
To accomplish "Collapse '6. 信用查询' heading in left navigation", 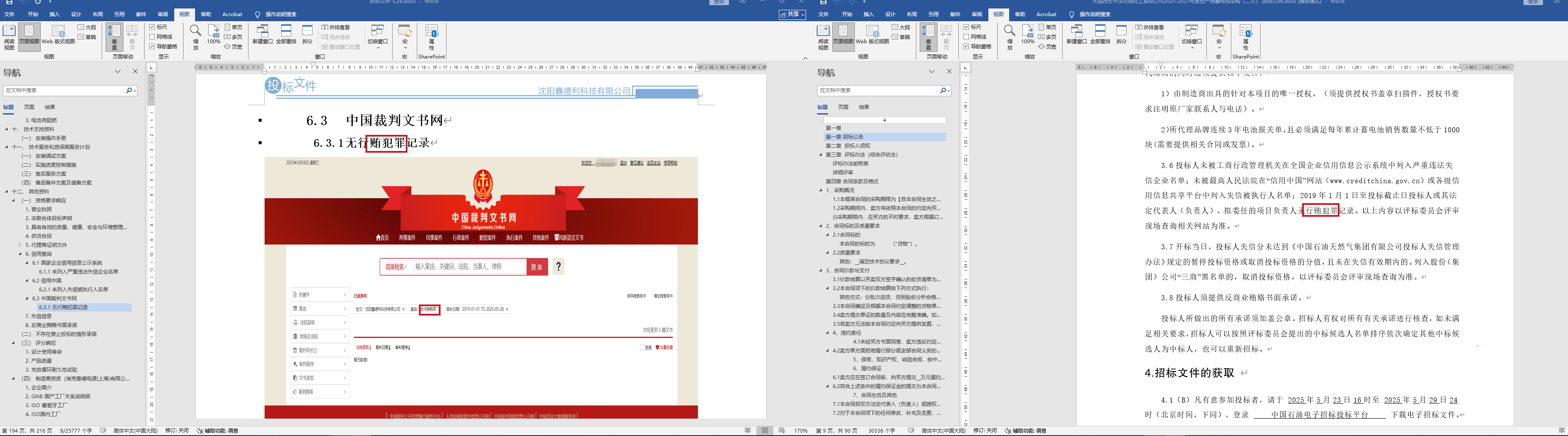I will (20, 254).
